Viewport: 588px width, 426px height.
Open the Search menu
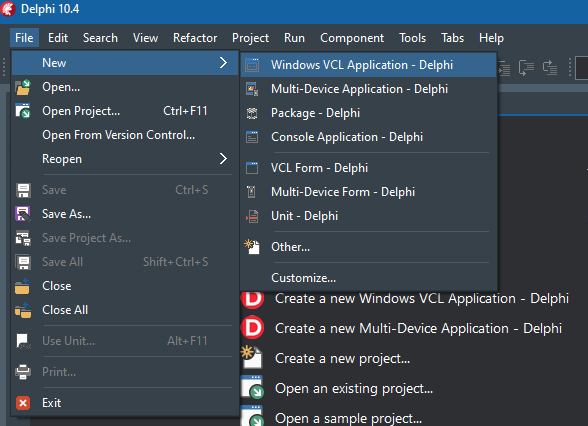100,38
